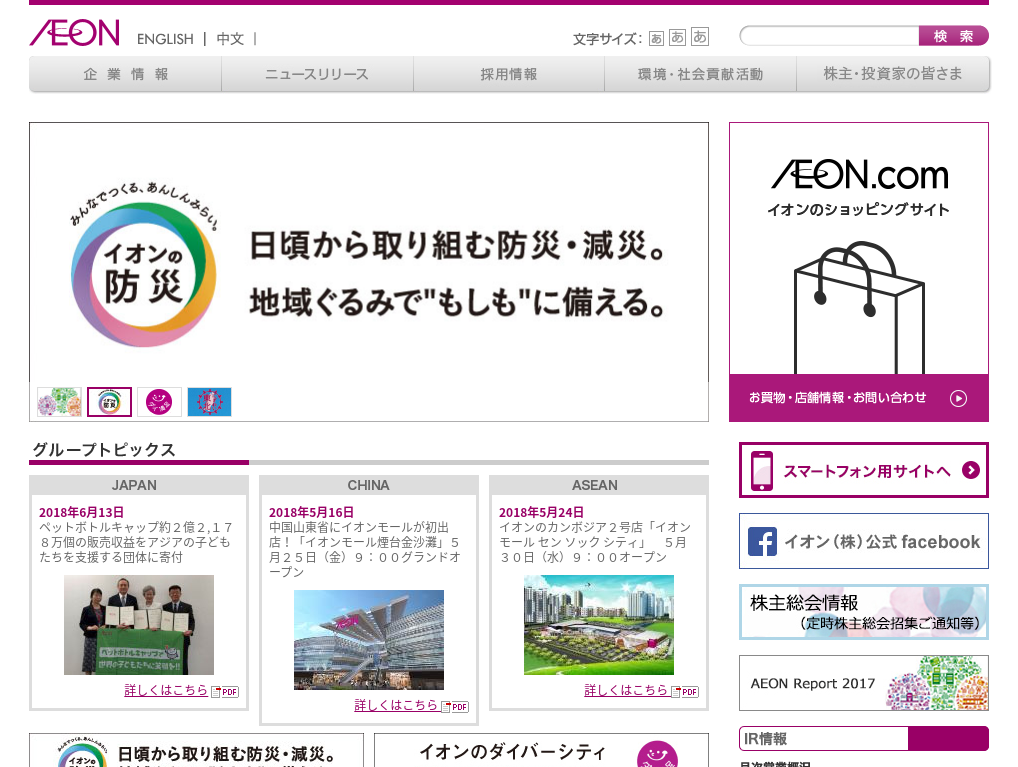Set font size to large あ
Image resolution: width=1018 pixels, height=767 pixels.
click(x=700, y=36)
